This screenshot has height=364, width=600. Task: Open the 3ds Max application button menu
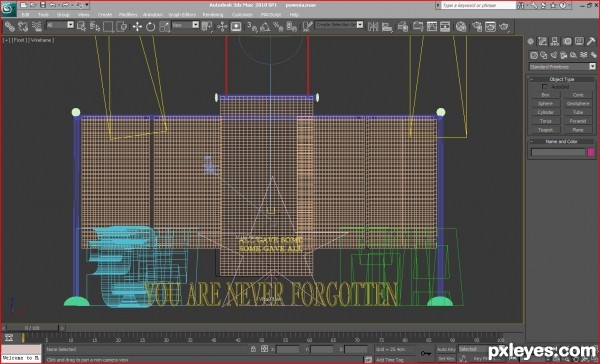point(8,8)
